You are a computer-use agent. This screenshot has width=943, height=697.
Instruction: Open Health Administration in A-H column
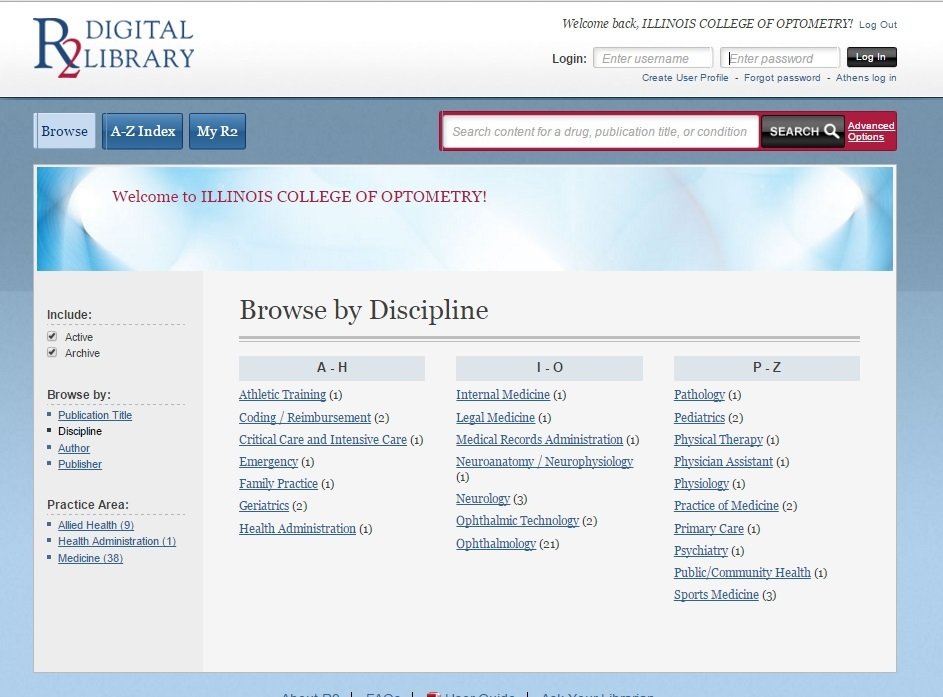(298, 529)
